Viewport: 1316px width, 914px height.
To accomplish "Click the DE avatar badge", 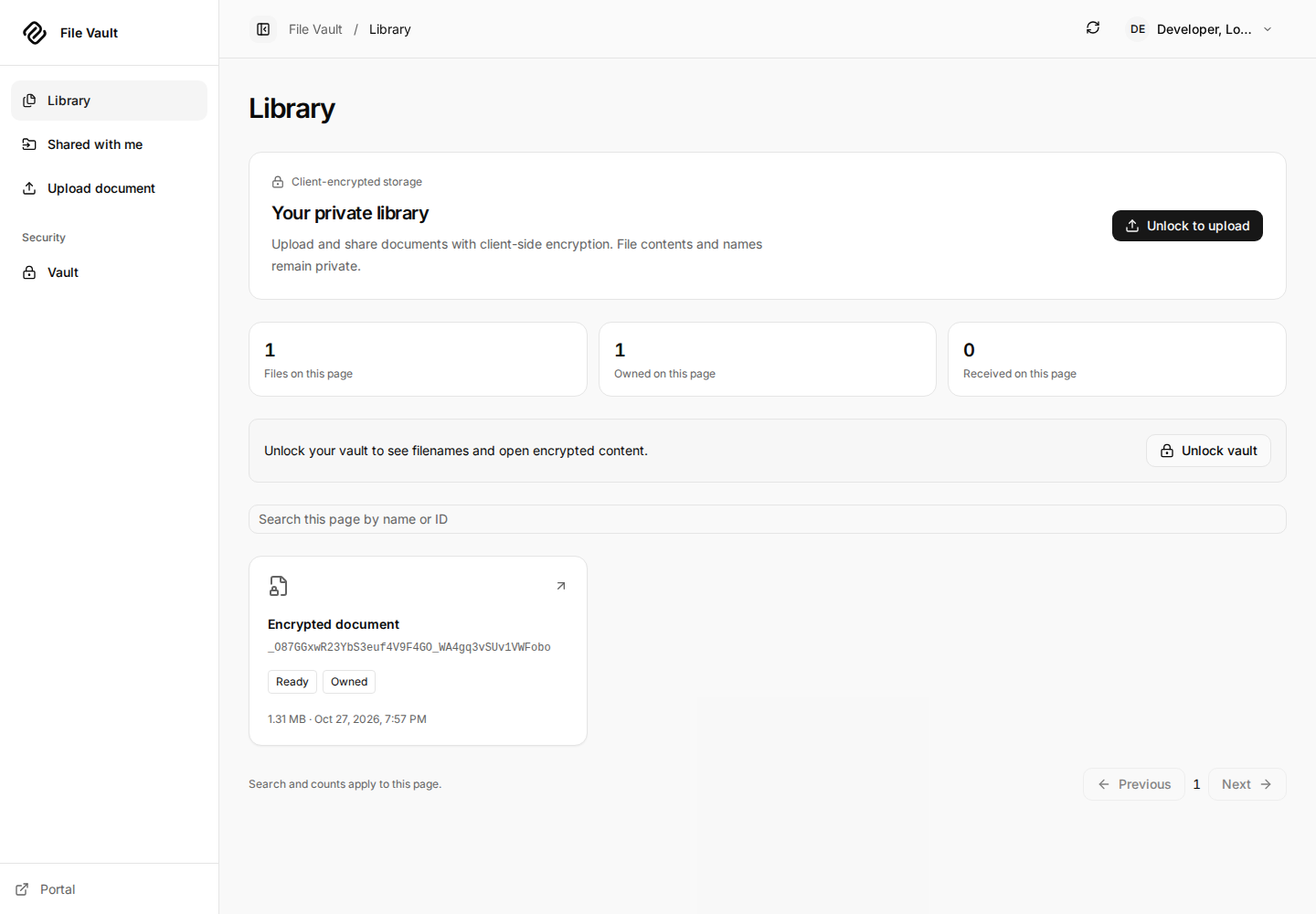I will 1138,29.
